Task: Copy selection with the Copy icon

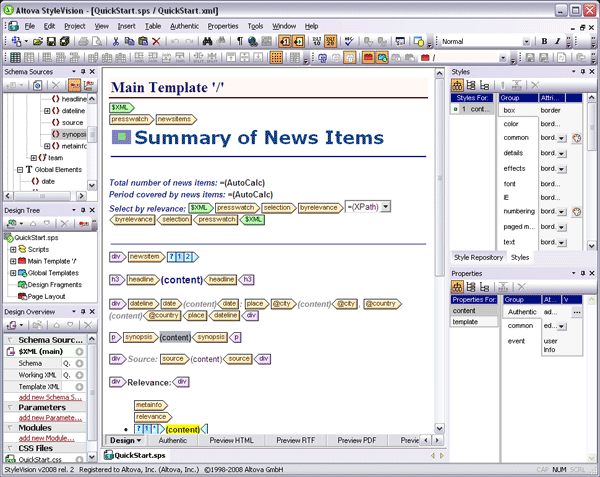Action: coord(129,41)
